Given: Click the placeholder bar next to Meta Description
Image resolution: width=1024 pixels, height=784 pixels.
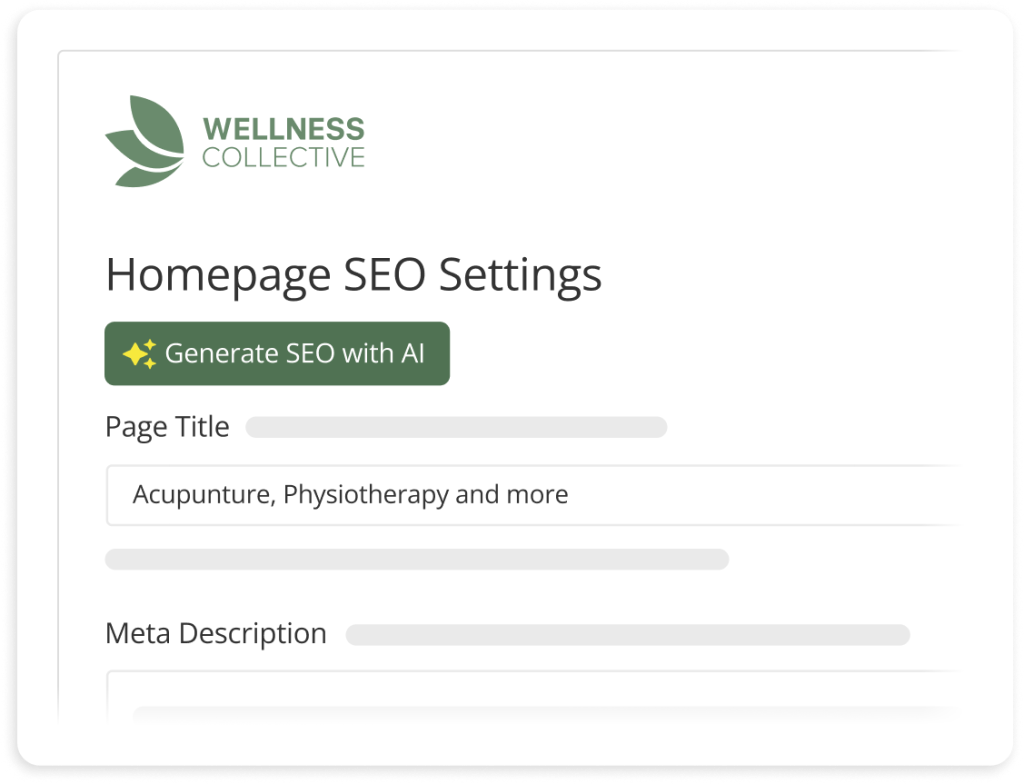Looking at the screenshot, I should 625,635.
